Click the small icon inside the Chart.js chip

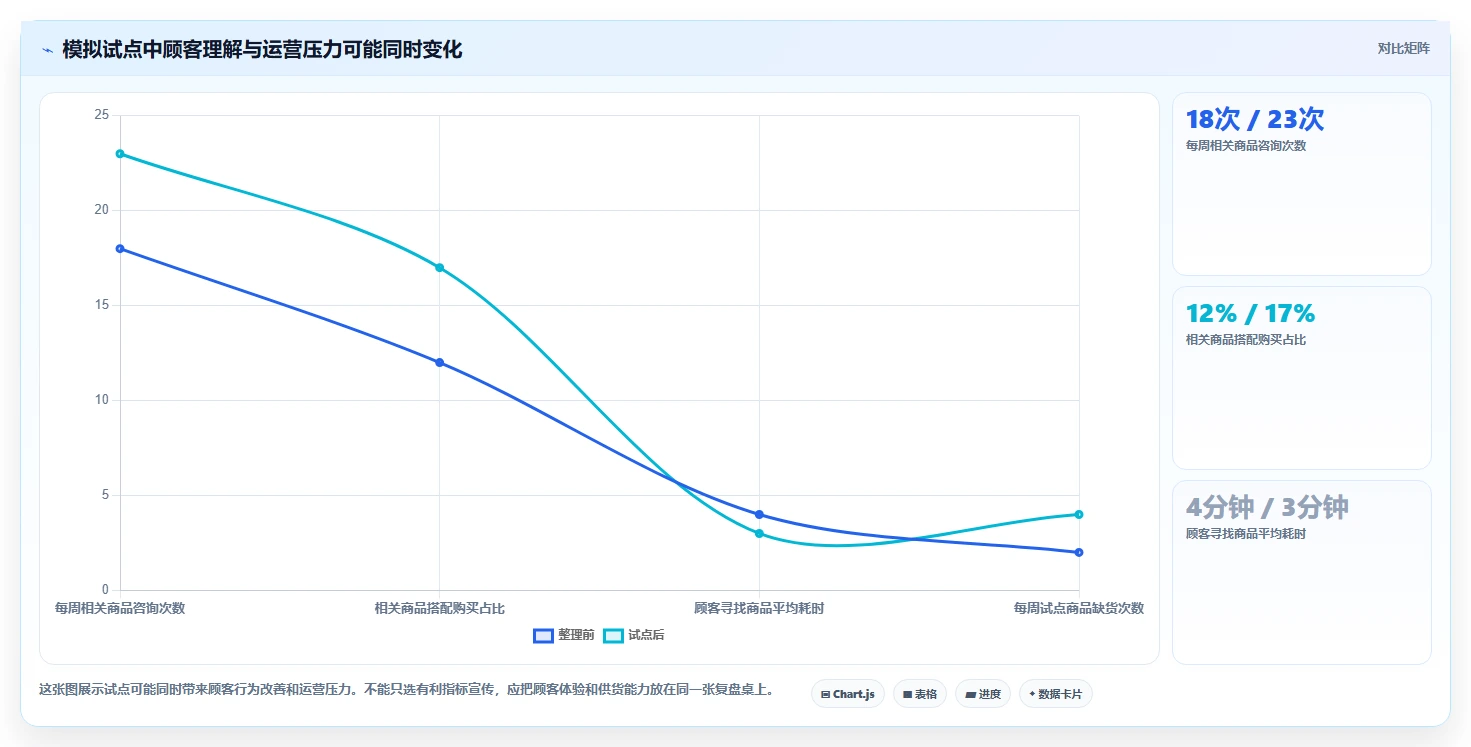825,694
